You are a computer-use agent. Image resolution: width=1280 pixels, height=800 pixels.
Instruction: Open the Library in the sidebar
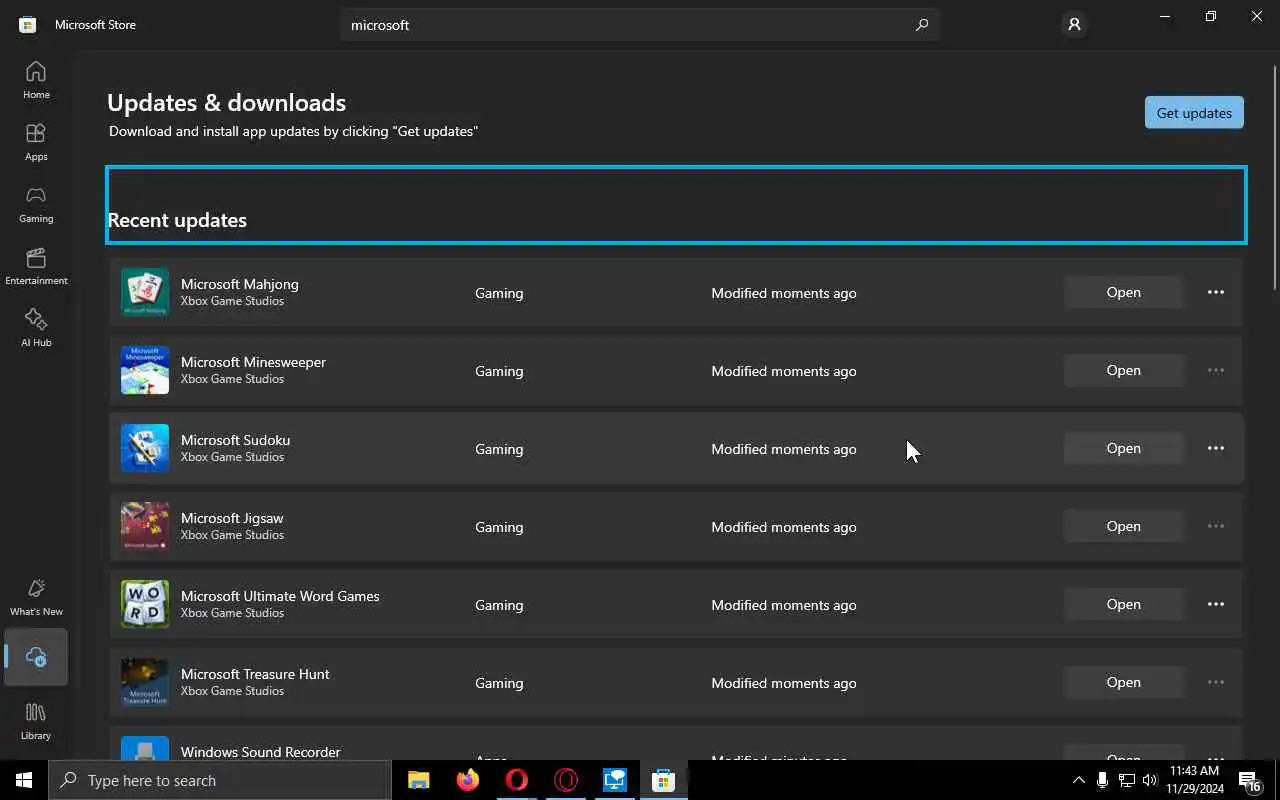pos(36,721)
